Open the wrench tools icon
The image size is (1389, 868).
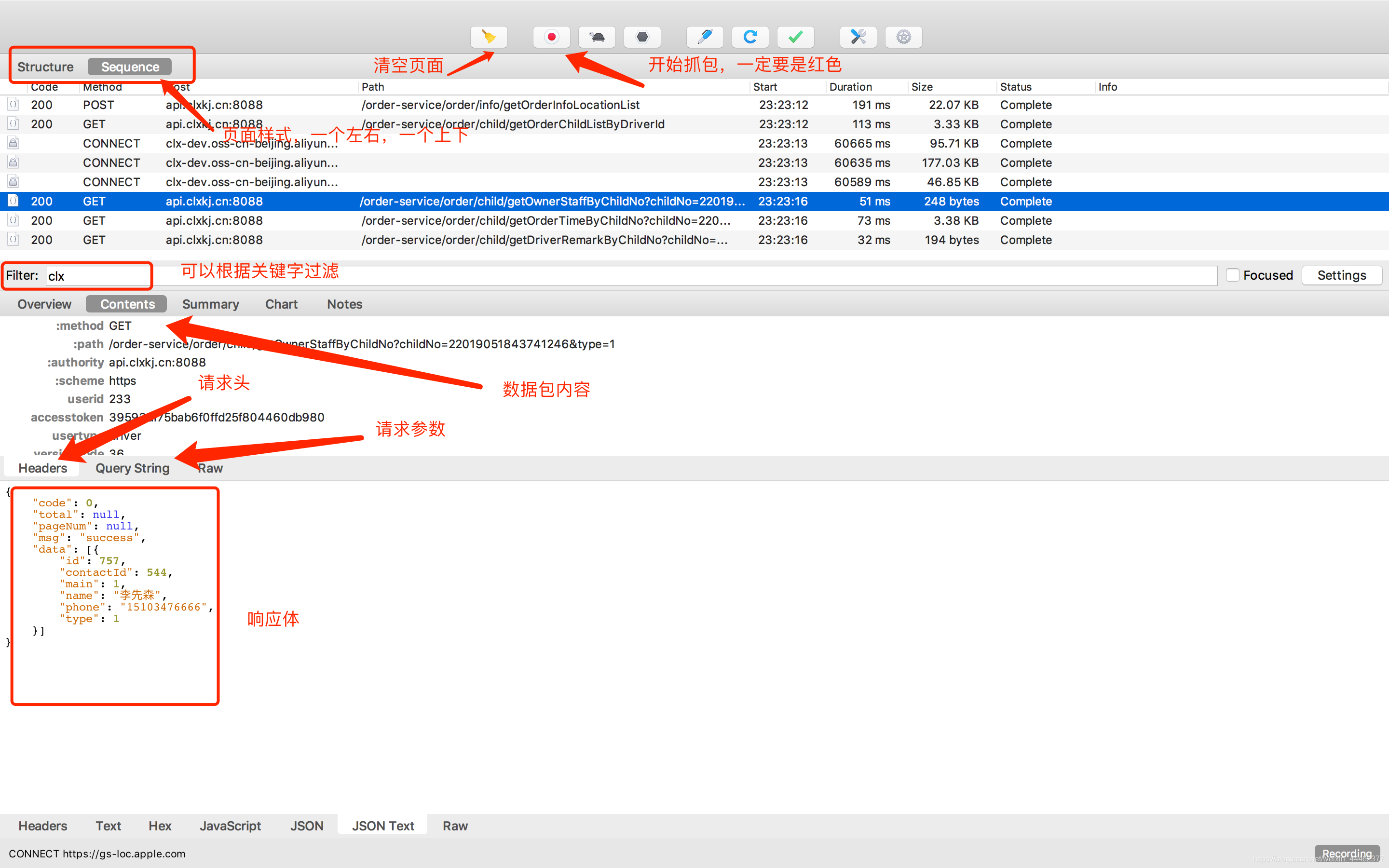(x=858, y=37)
